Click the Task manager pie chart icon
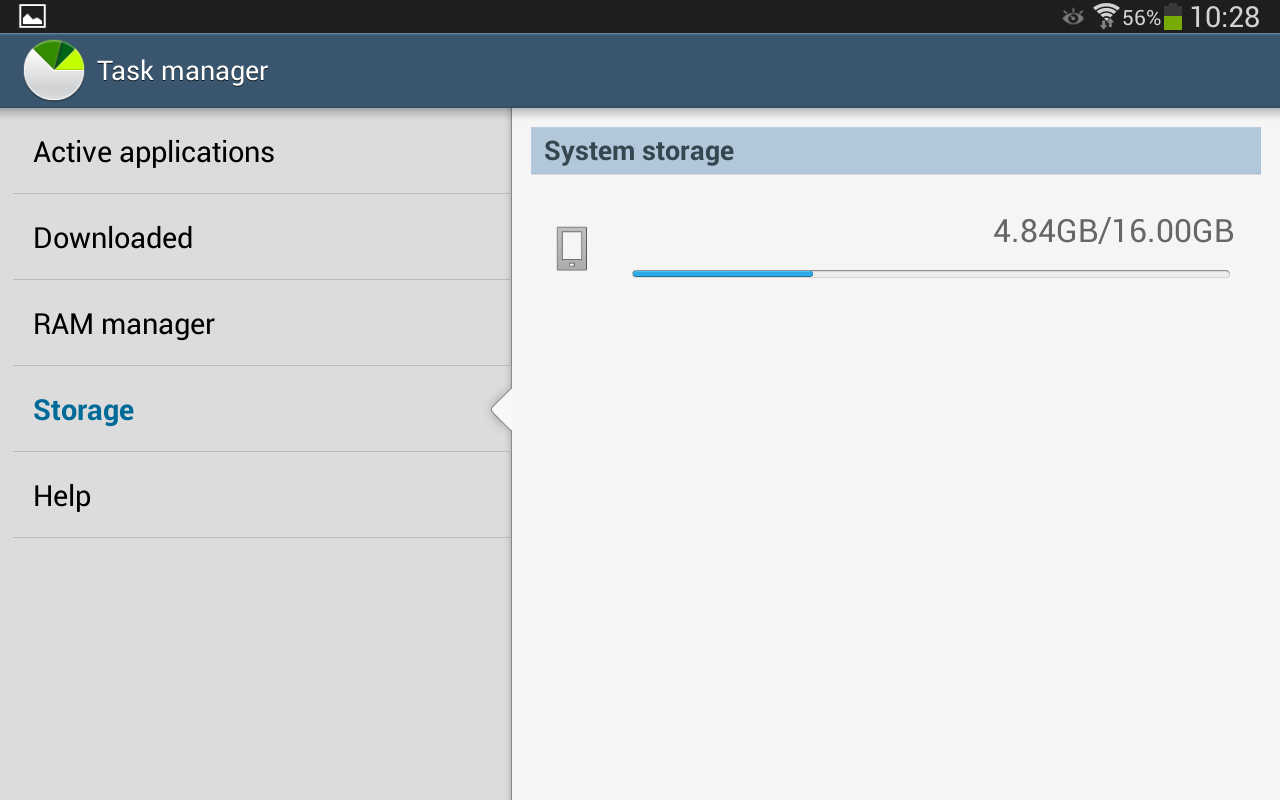Image resolution: width=1280 pixels, height=800 pixels. (x=54, y=70)
